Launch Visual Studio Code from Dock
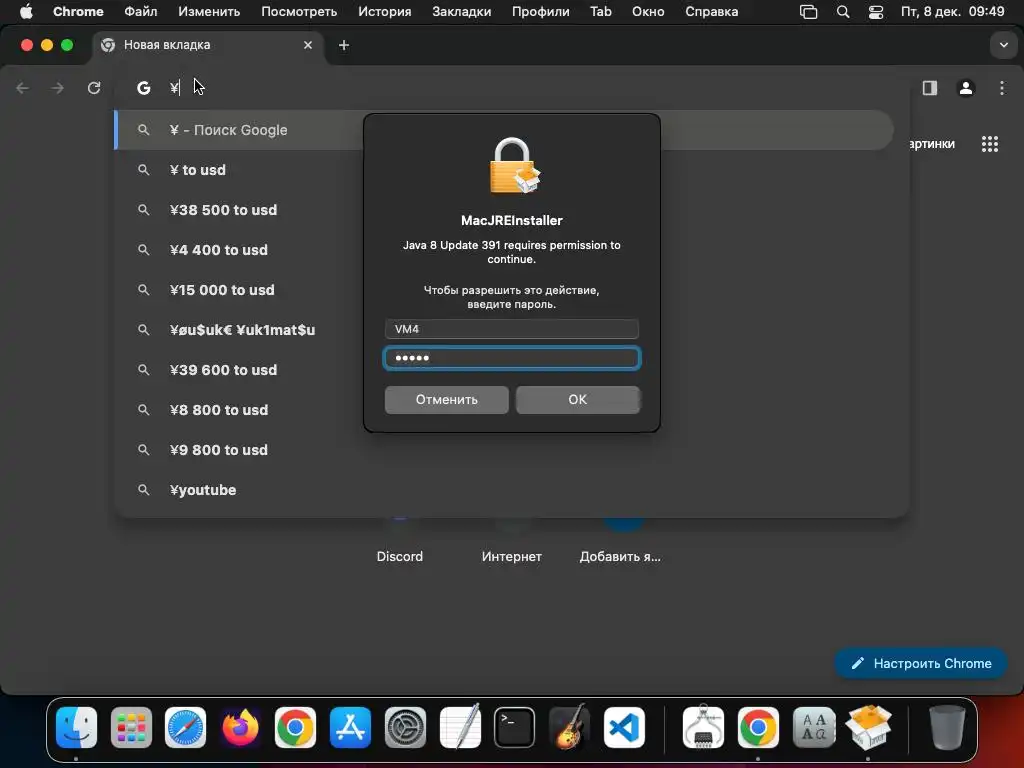Viewport: 1024px width, 768px height. click(x=624, y=728)
